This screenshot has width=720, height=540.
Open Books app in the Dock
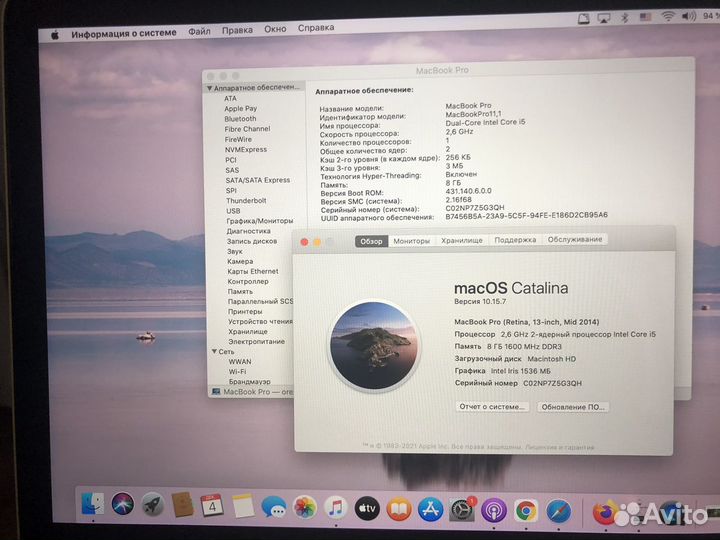(399, 509)
